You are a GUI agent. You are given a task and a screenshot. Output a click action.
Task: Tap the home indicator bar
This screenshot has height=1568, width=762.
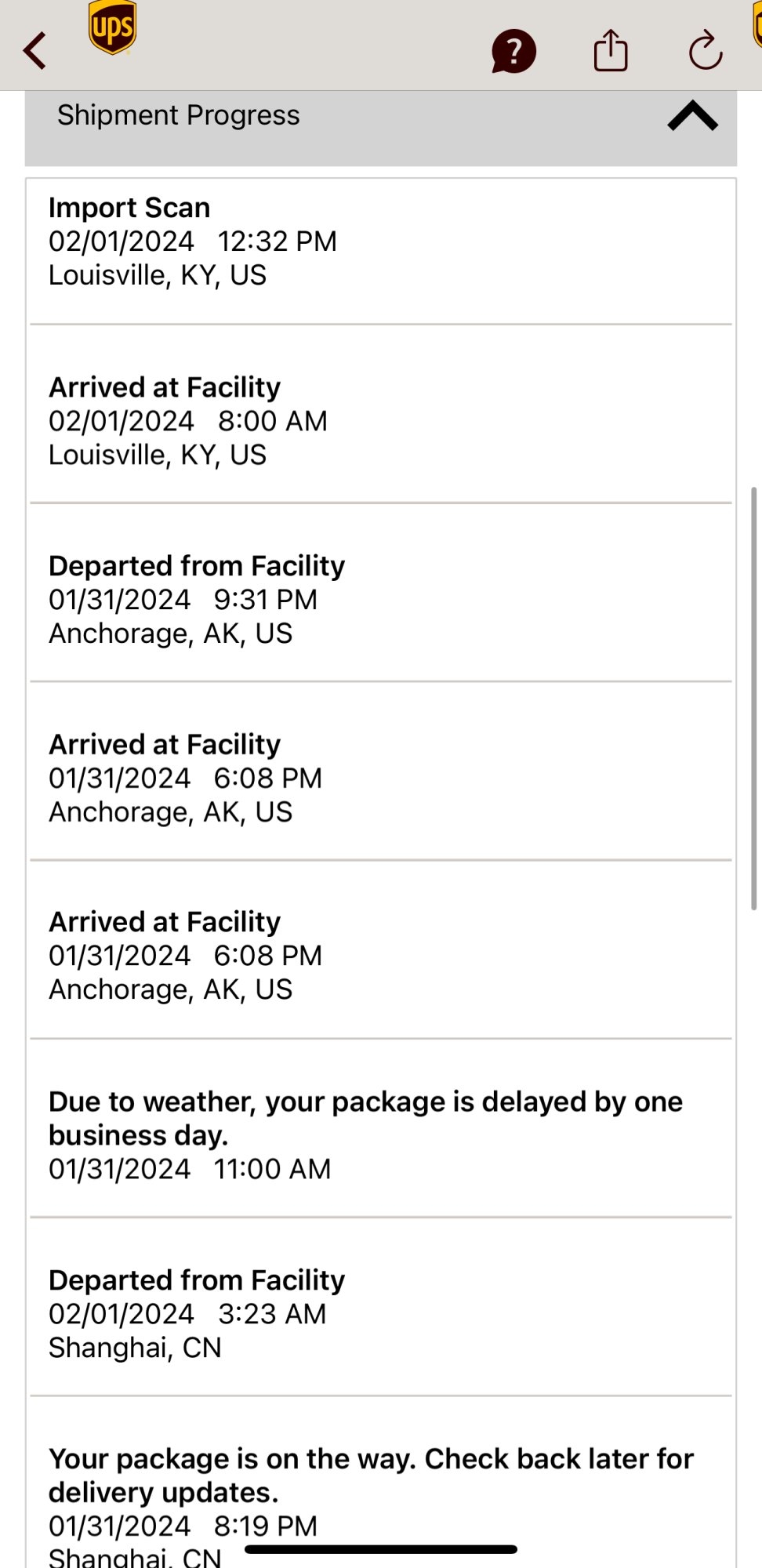381,1549
